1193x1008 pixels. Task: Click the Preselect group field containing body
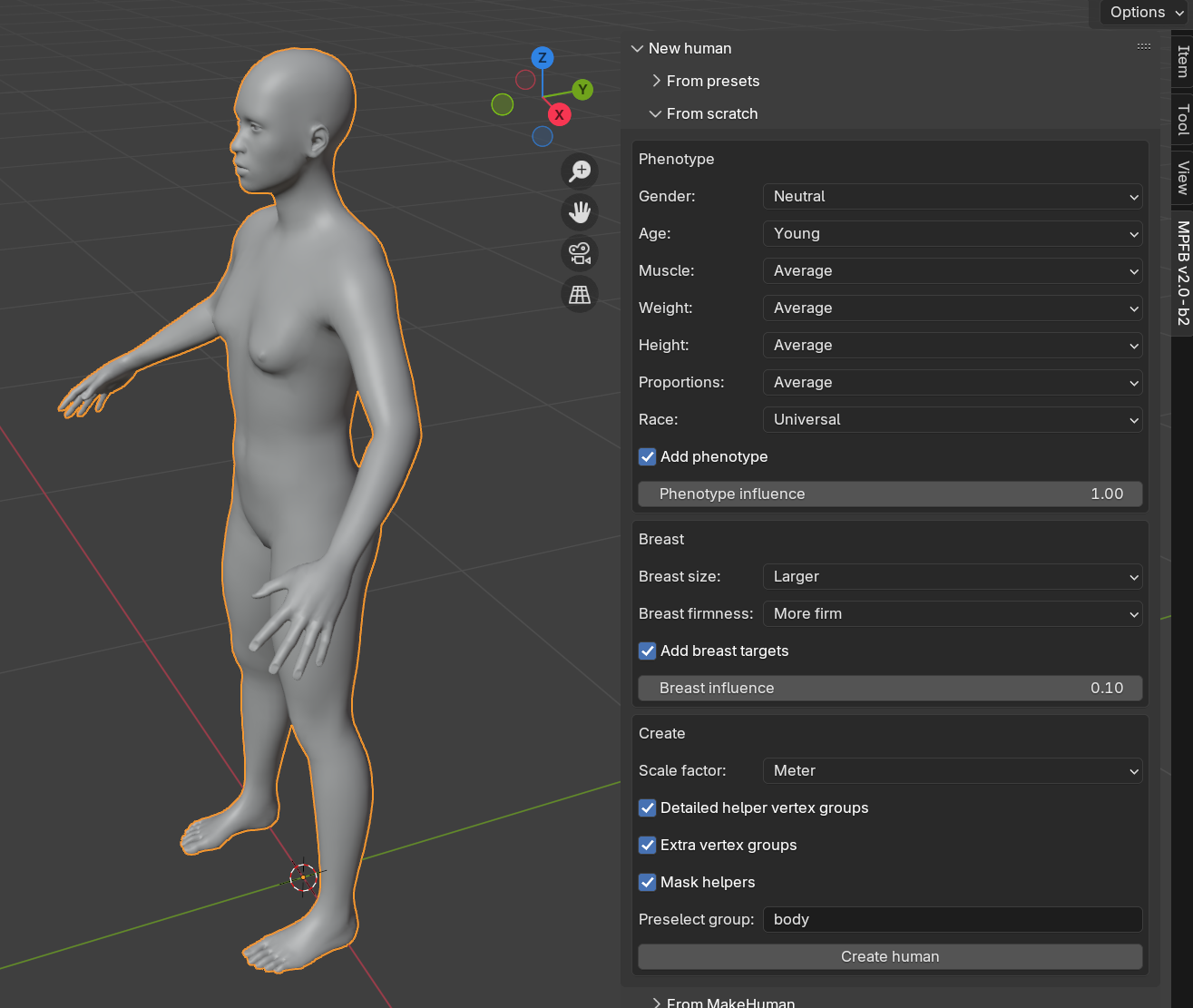(x=953, y=919)
